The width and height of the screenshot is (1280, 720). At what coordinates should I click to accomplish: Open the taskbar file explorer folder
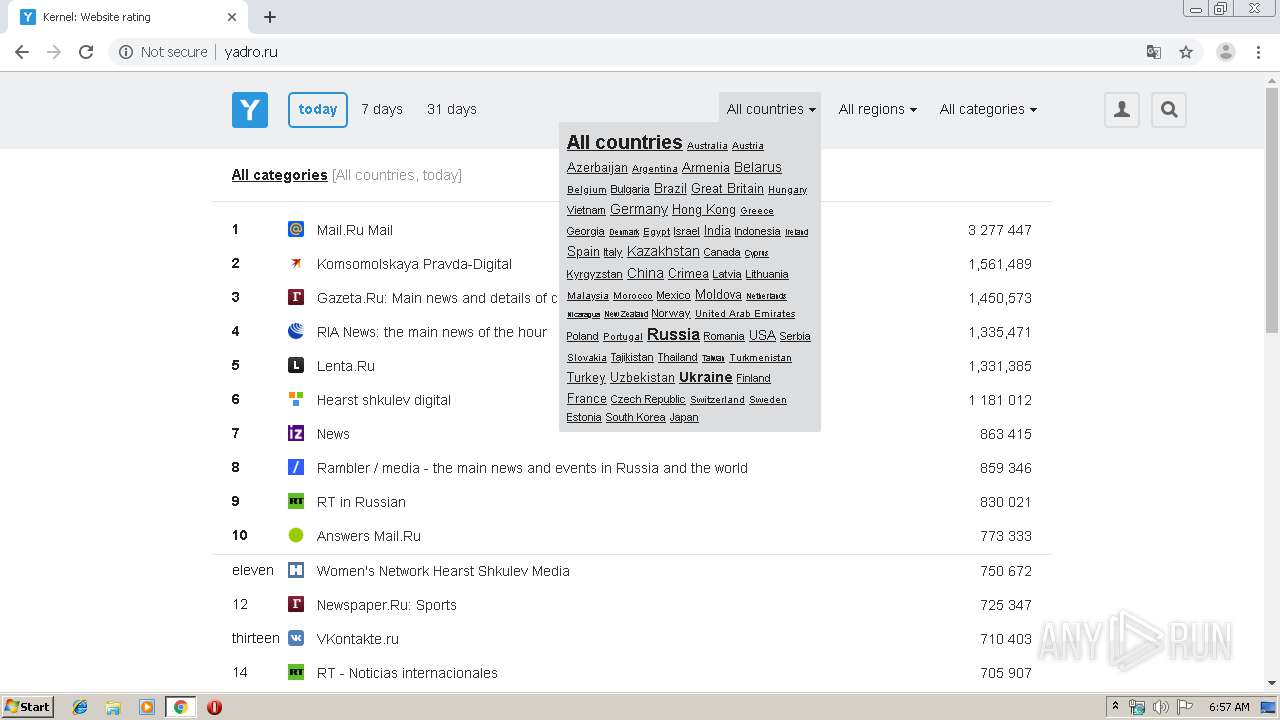click(x=113, y=707)
